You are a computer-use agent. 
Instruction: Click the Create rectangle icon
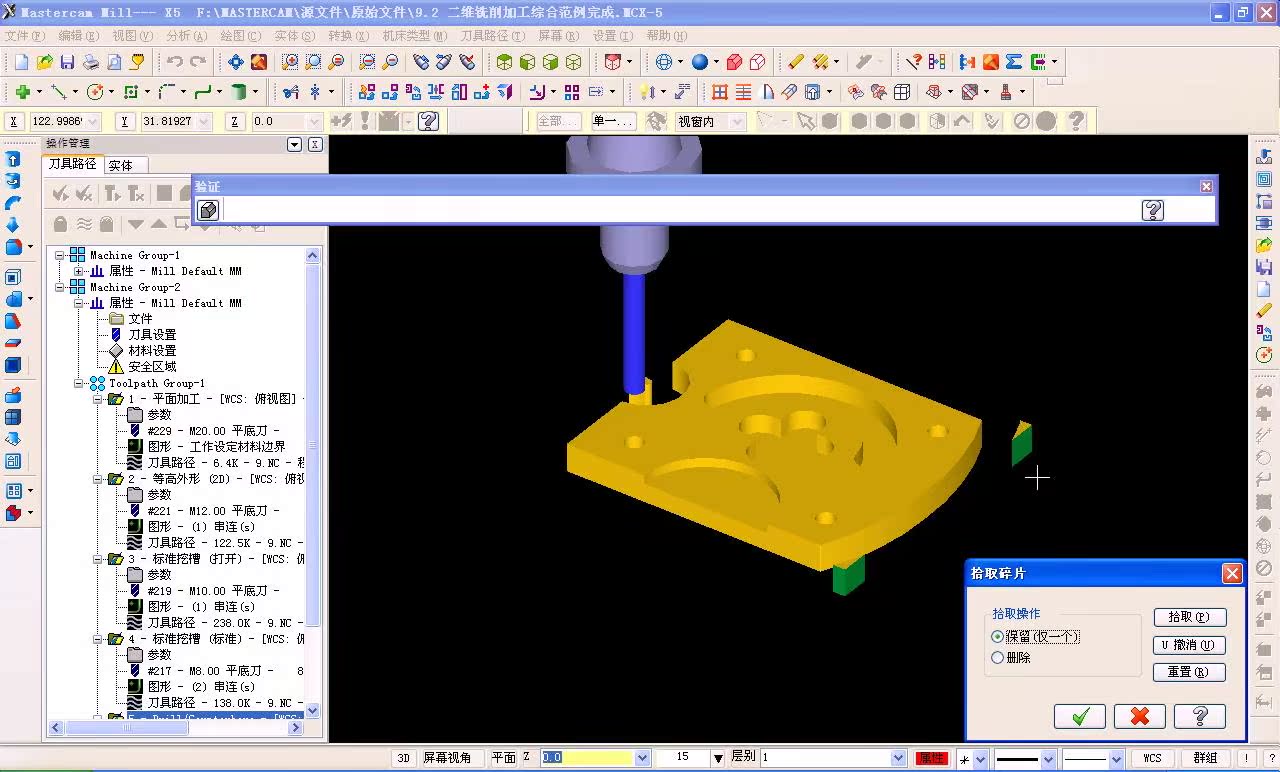click(131, 92)
